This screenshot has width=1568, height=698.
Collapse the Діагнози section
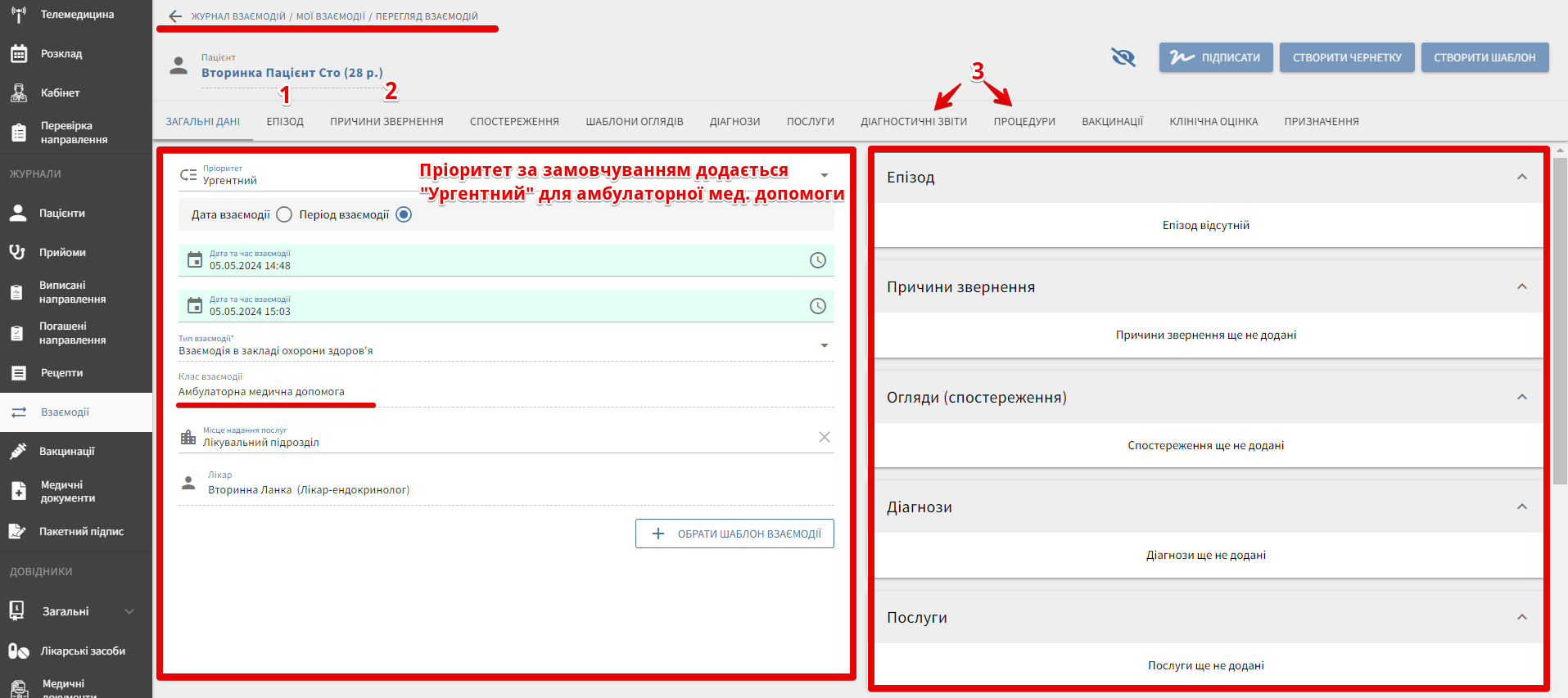pos(1521,507)
